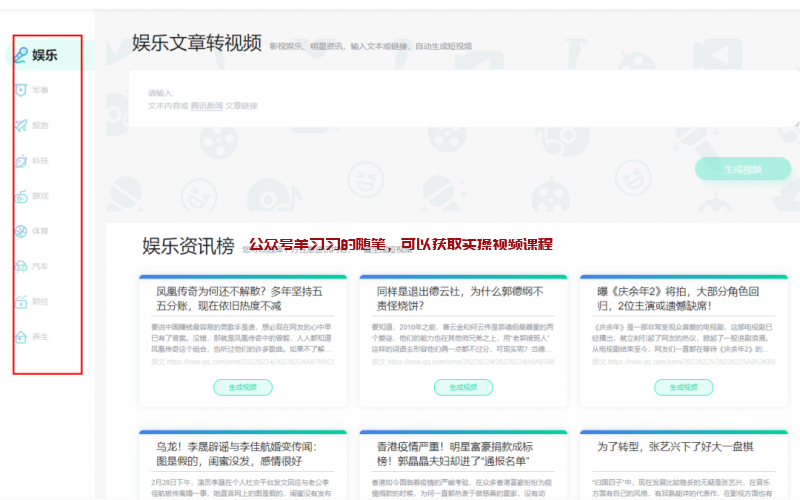Click the 游戏 gamepad icon in sidebar
The height and width of the screenshot is (500, 800).
pos(20,196)
